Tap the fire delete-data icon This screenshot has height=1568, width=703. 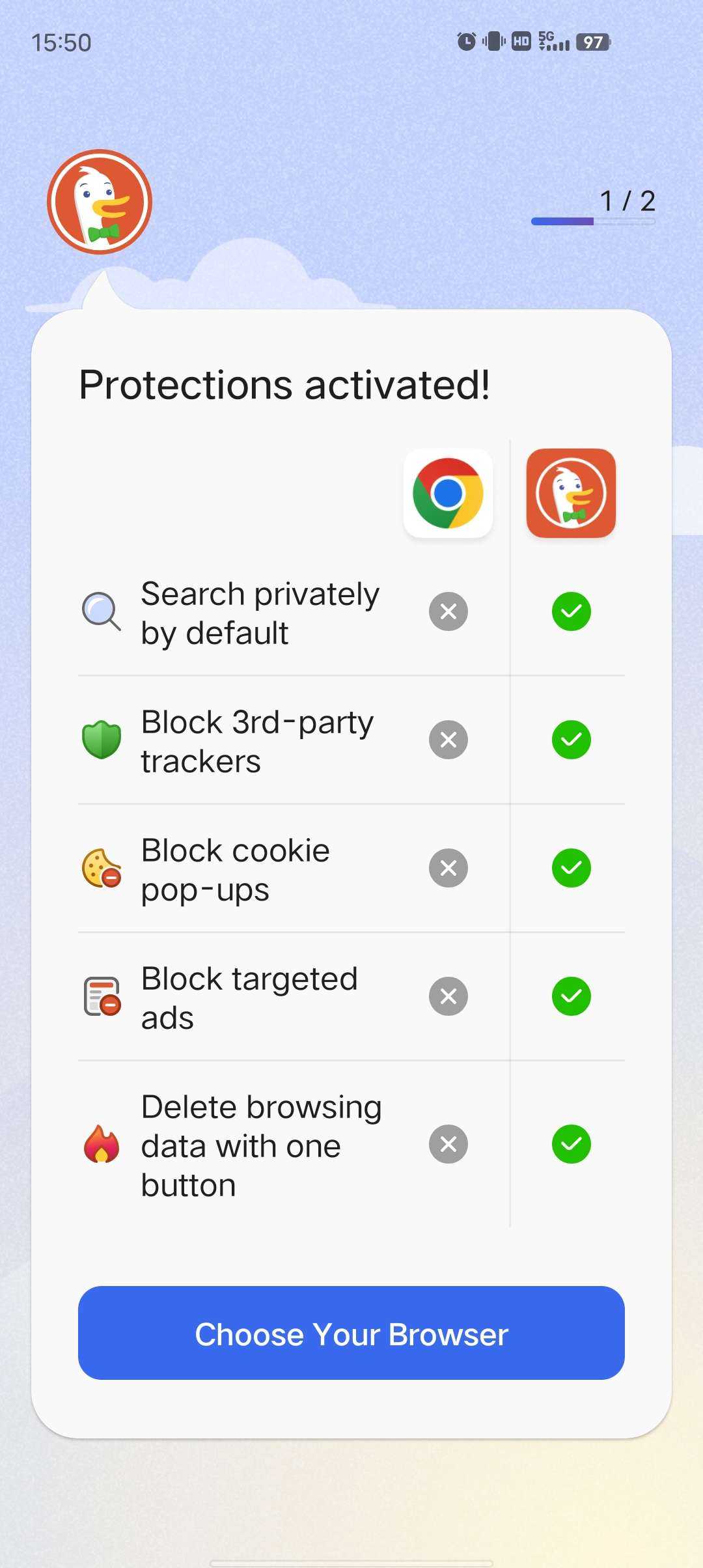pyautogui.click(x=102, y=1144)
